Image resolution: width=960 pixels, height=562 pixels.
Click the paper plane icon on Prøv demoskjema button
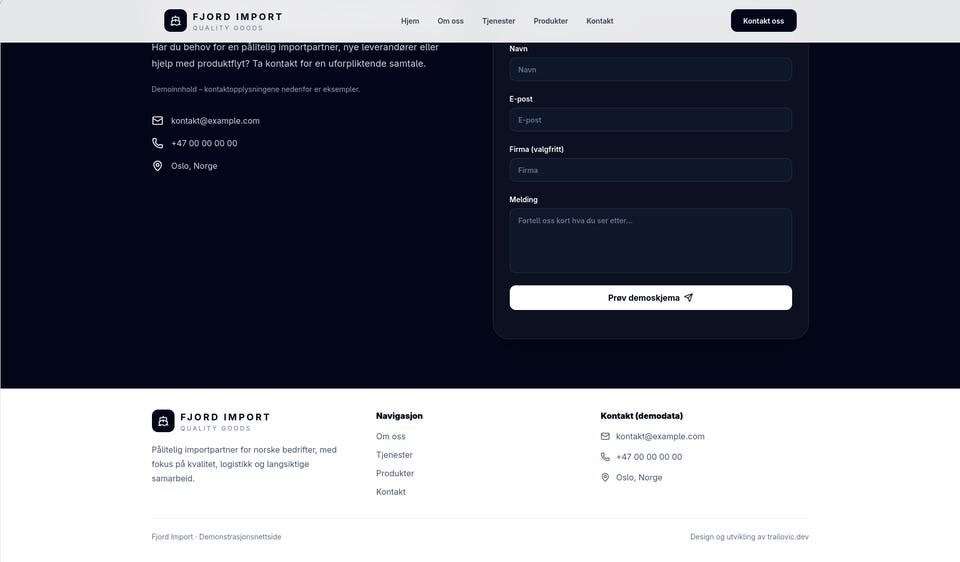(689, 298)
